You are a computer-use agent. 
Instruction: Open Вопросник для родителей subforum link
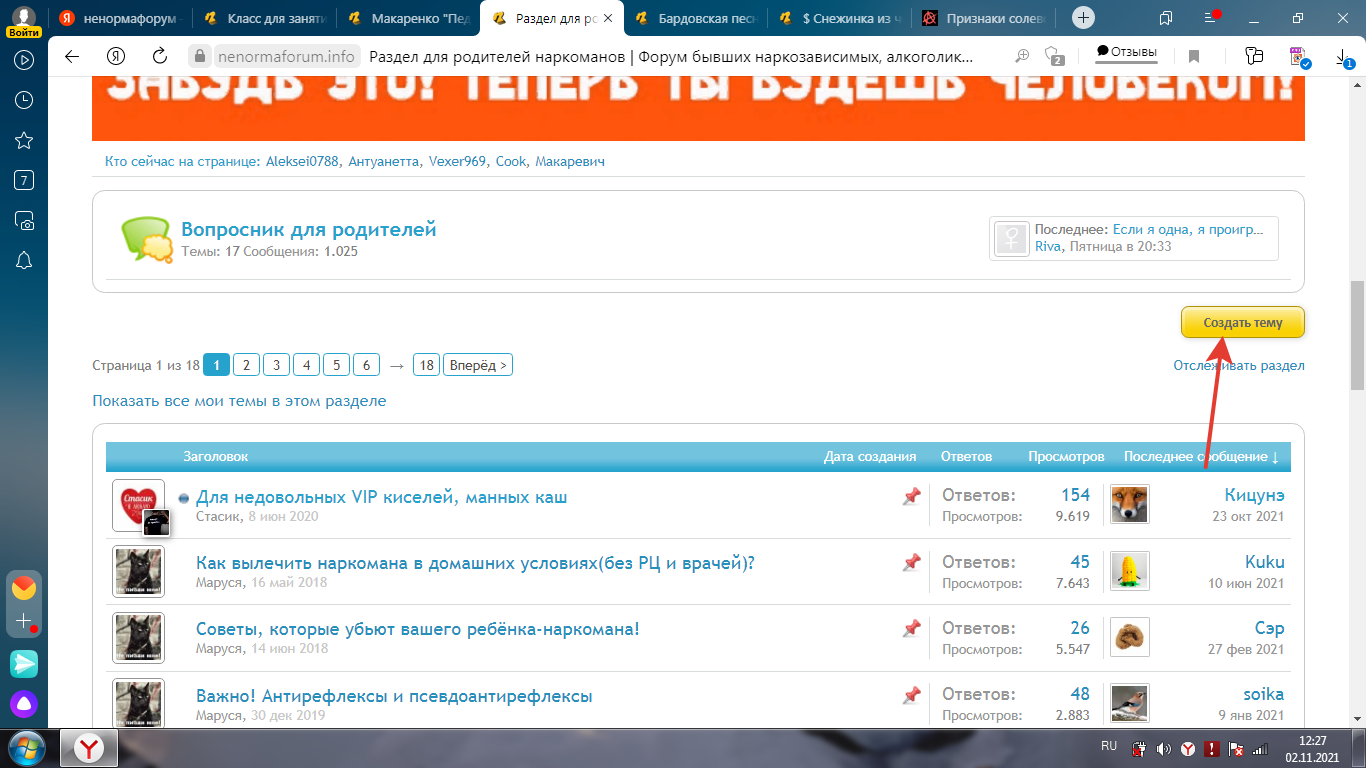pos(308,229)
